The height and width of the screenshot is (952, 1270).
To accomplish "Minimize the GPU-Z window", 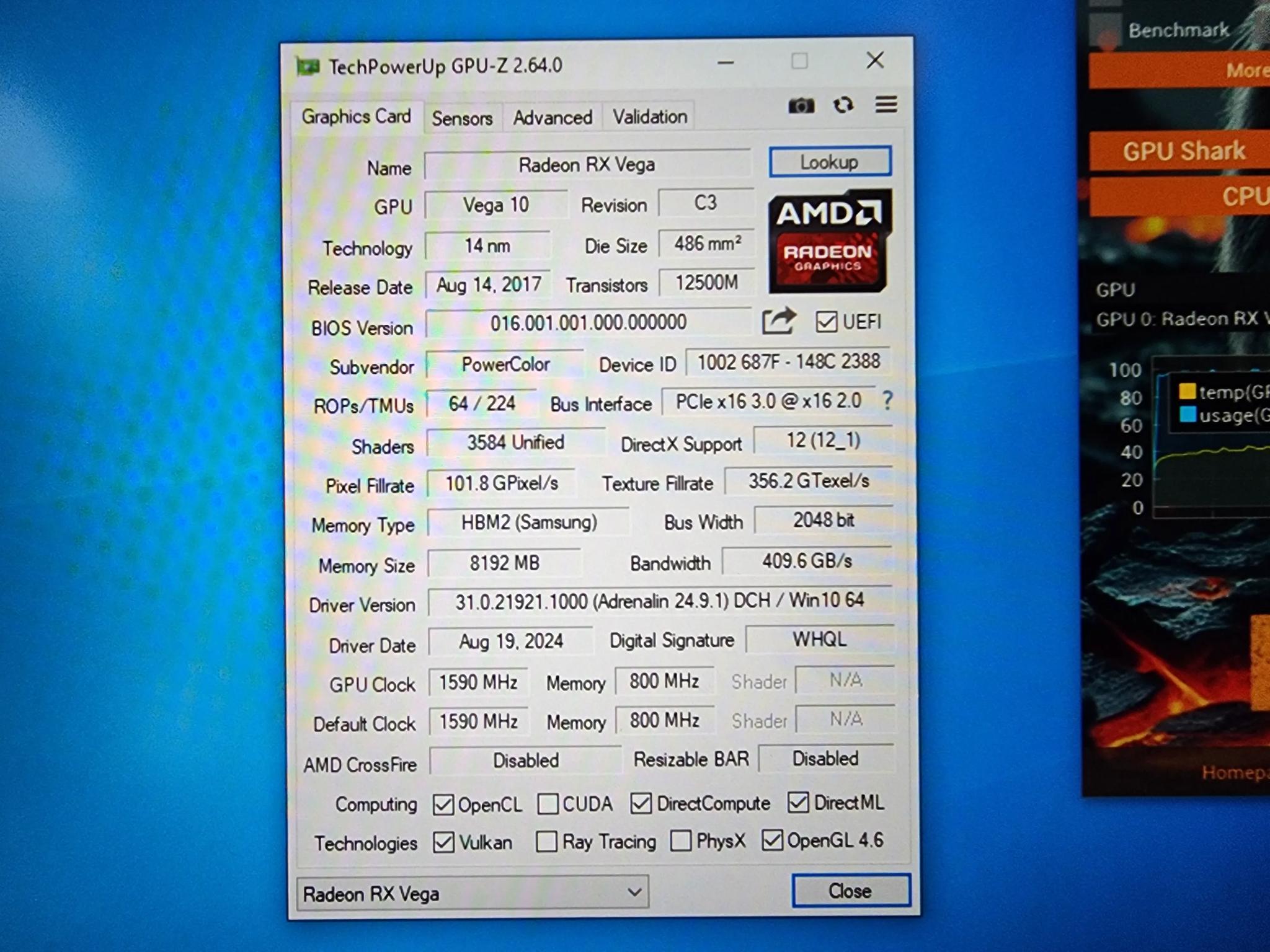I will click(726, 63).
